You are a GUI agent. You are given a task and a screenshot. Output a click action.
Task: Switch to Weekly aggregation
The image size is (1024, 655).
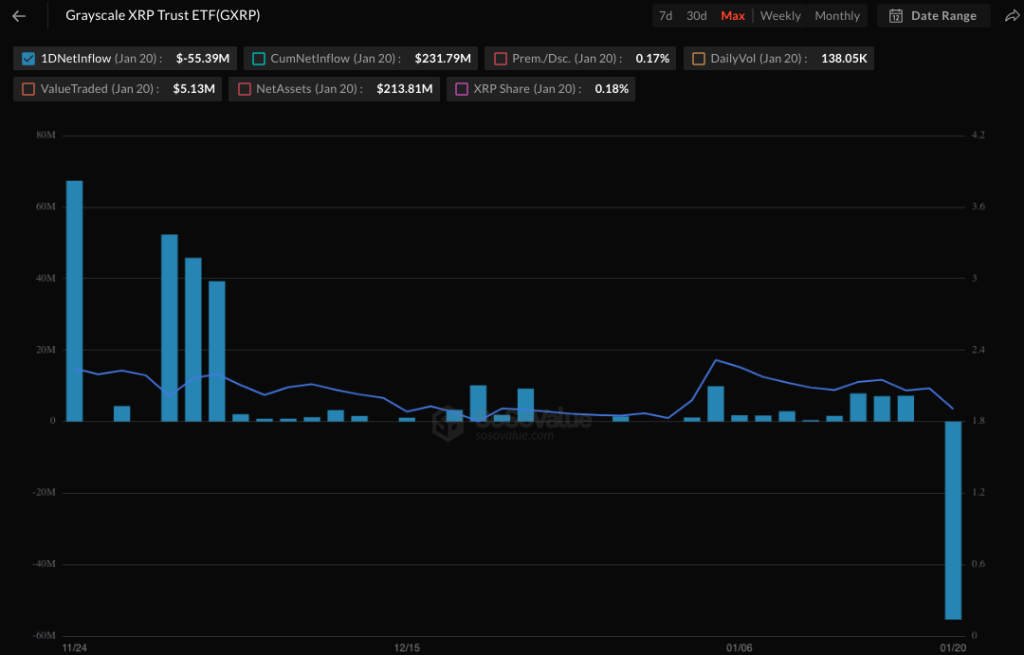[x=780, y=16]
